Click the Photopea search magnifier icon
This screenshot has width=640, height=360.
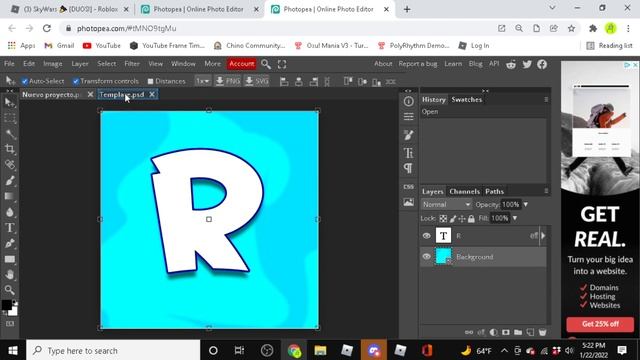(x=266, y=64)
